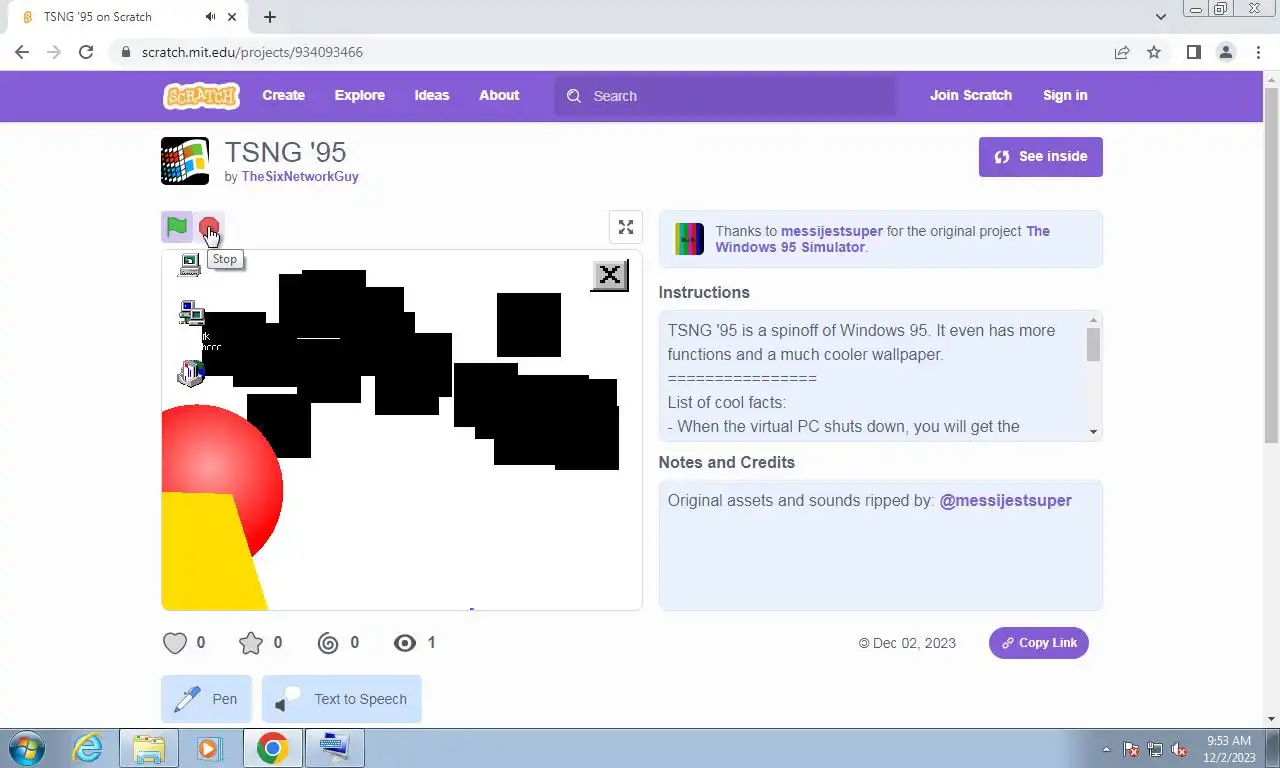Click the green flag to start project
This screenshot has width=1280, height=768.
coord(177,227)
